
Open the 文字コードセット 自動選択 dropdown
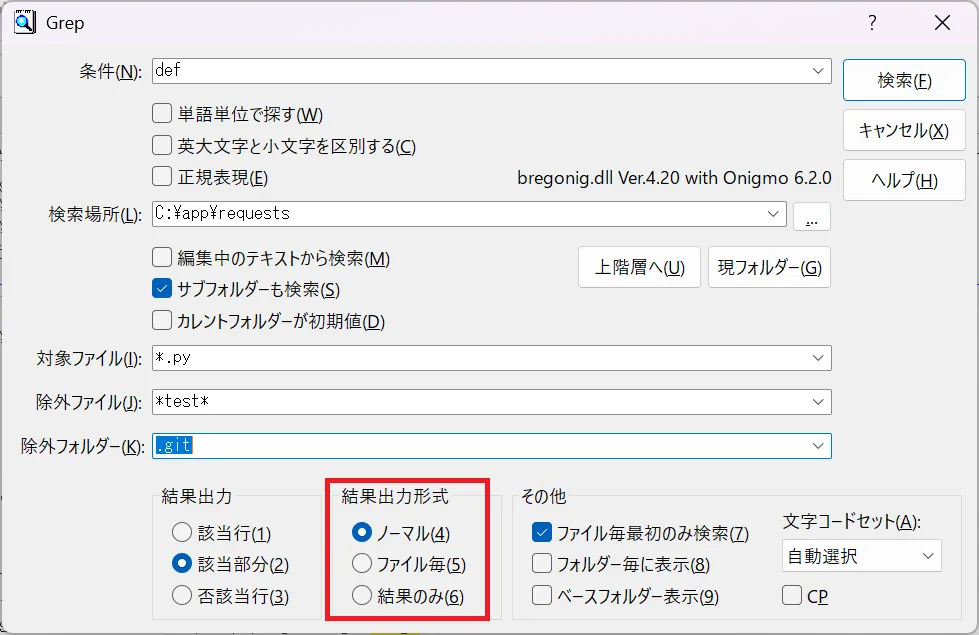927,556
